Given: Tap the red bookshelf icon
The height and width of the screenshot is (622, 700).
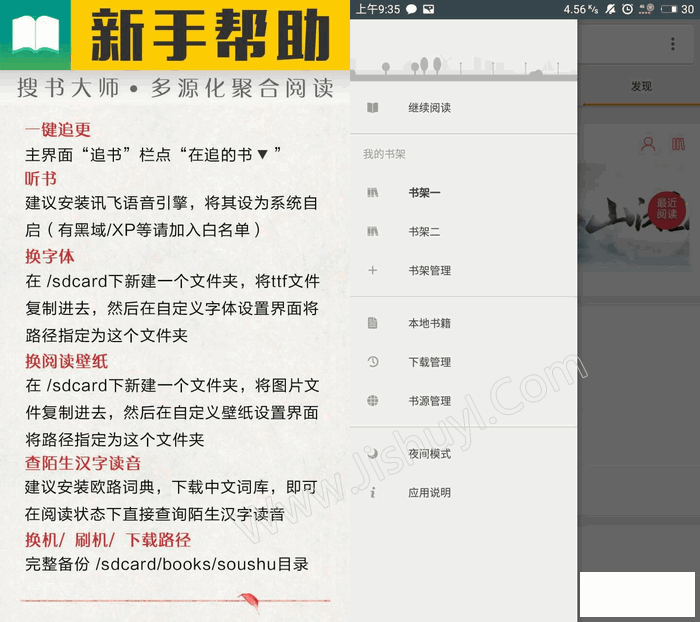Looking at the screenshot, I should tap(678, 144).
